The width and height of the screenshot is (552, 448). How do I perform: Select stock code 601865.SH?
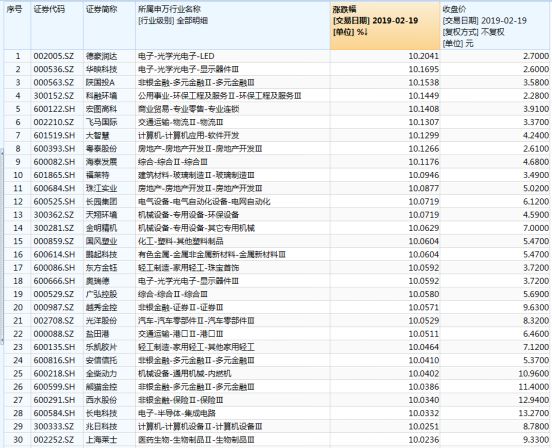55,175
